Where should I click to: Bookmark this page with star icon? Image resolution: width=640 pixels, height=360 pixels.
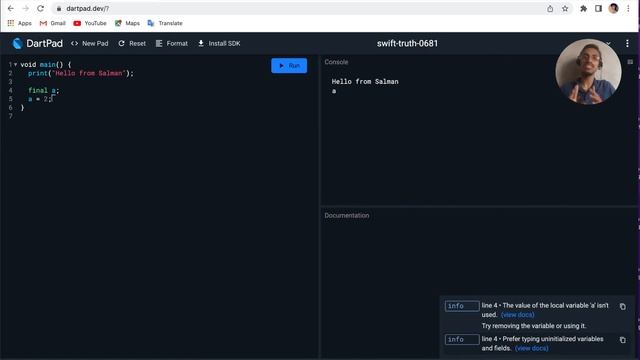(565, 9)
